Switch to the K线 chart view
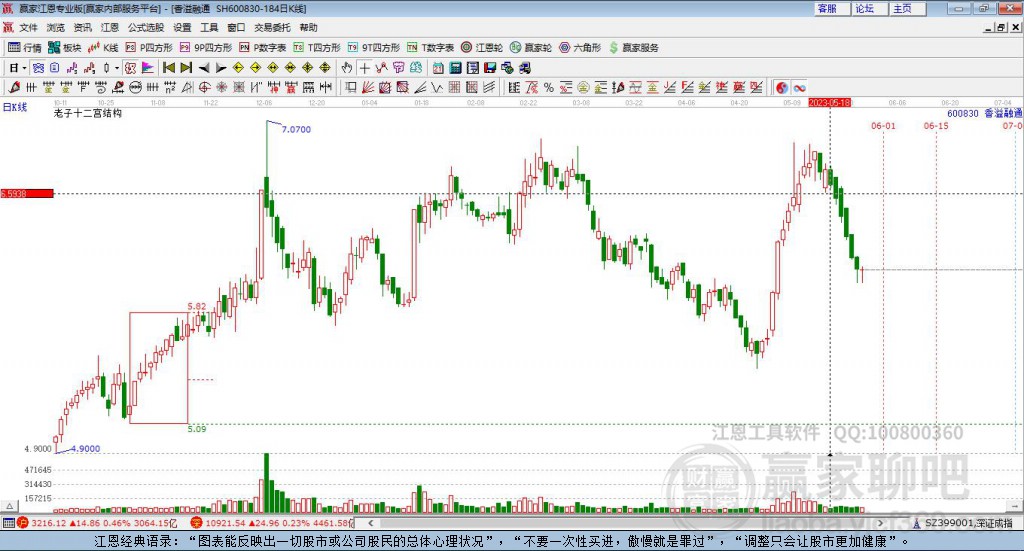The image size is (1024, 551). [103, 48]
